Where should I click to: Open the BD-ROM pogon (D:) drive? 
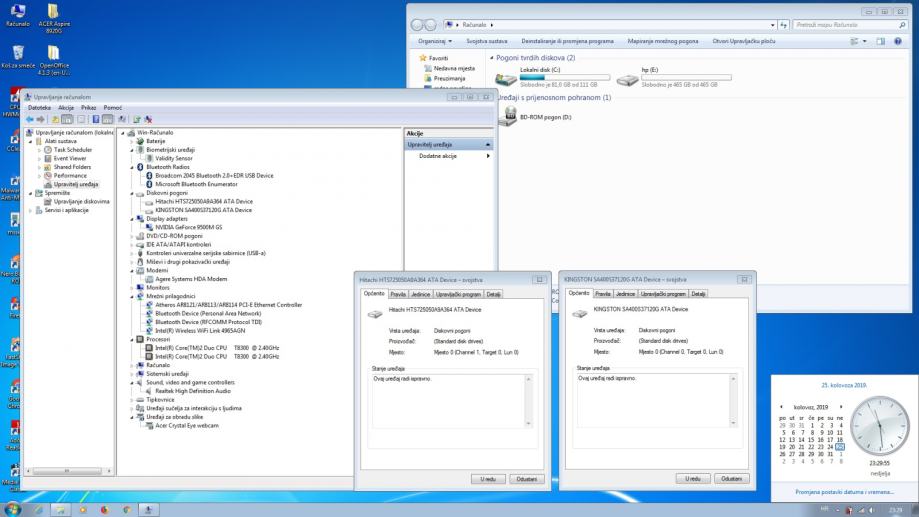coord(507,116)
